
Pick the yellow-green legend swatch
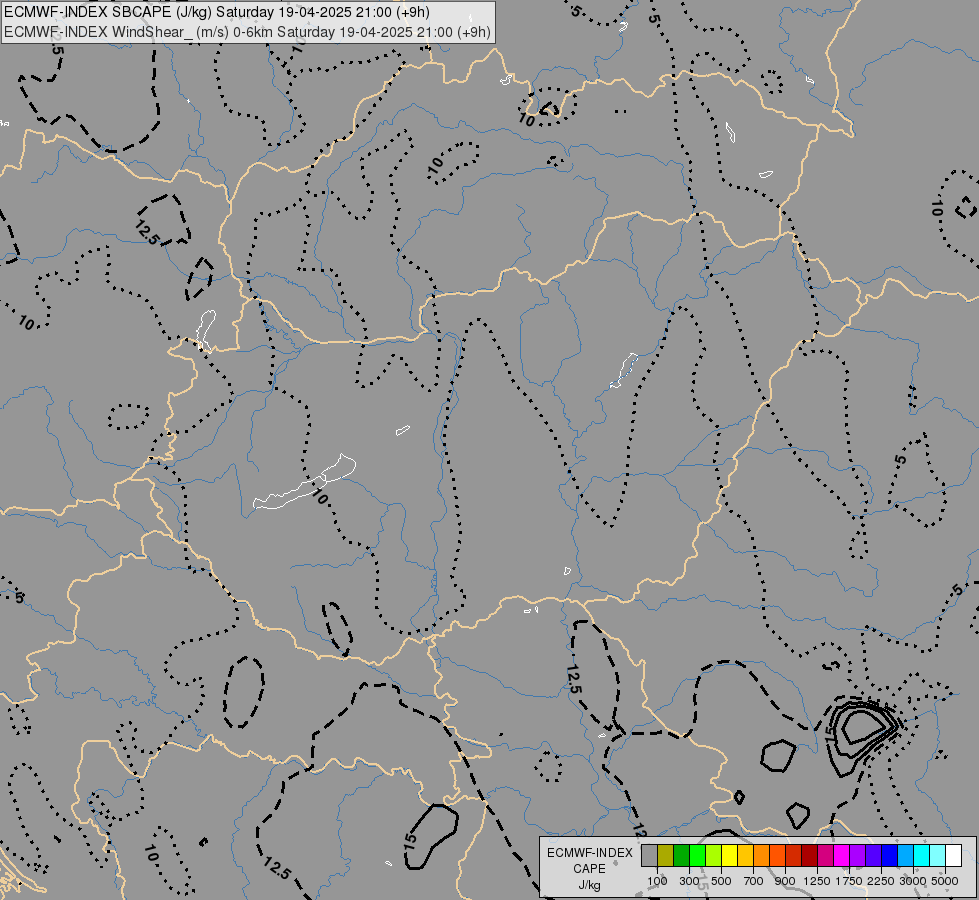(714, 856)
